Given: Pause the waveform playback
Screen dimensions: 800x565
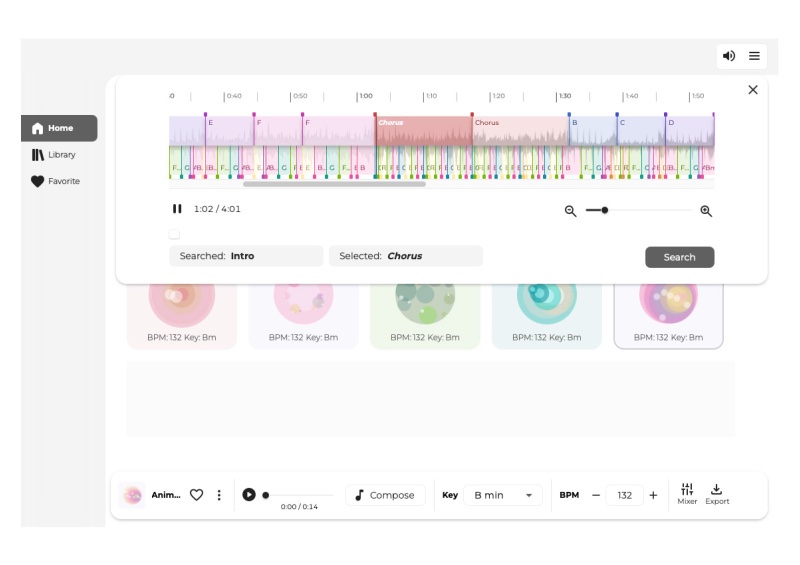Looking at the screenshot, I should [177, 209].
